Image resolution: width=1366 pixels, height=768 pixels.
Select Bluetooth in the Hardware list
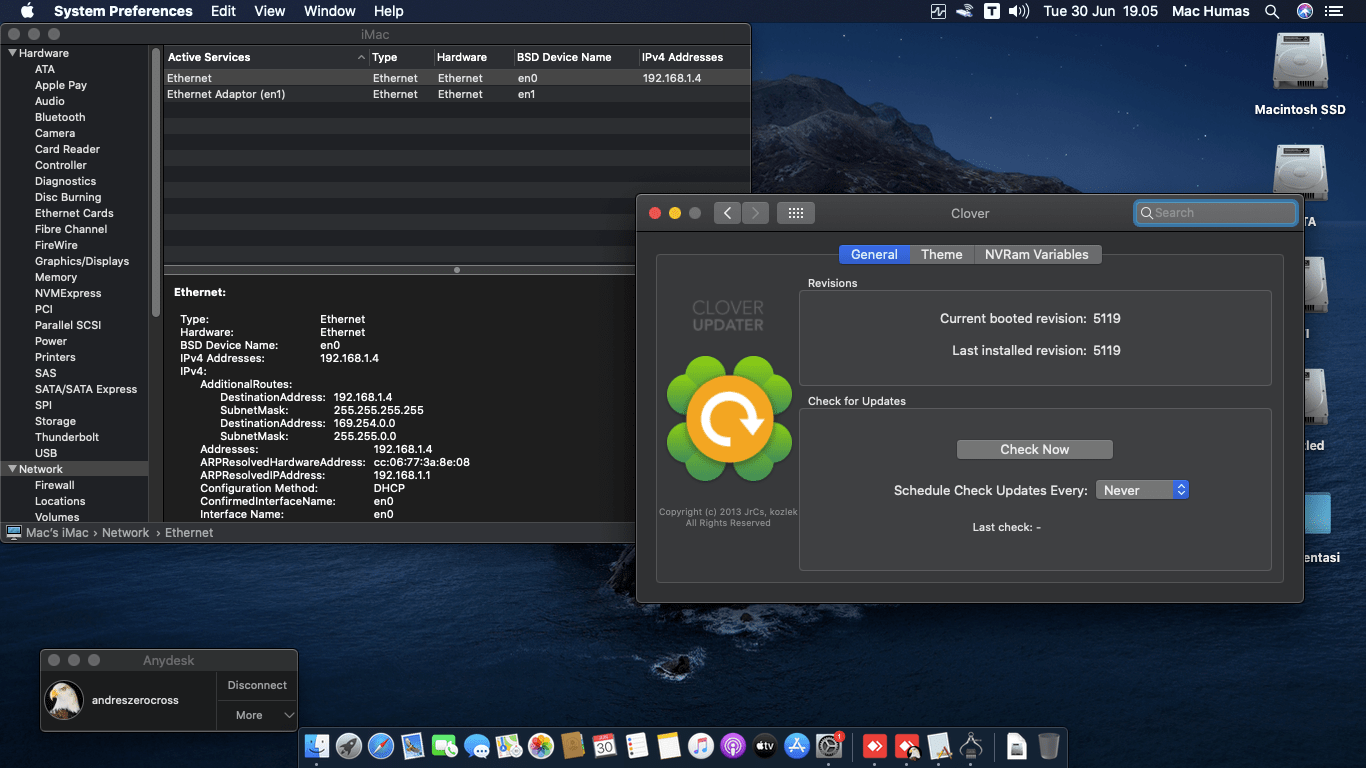click(x=60, y=117)
